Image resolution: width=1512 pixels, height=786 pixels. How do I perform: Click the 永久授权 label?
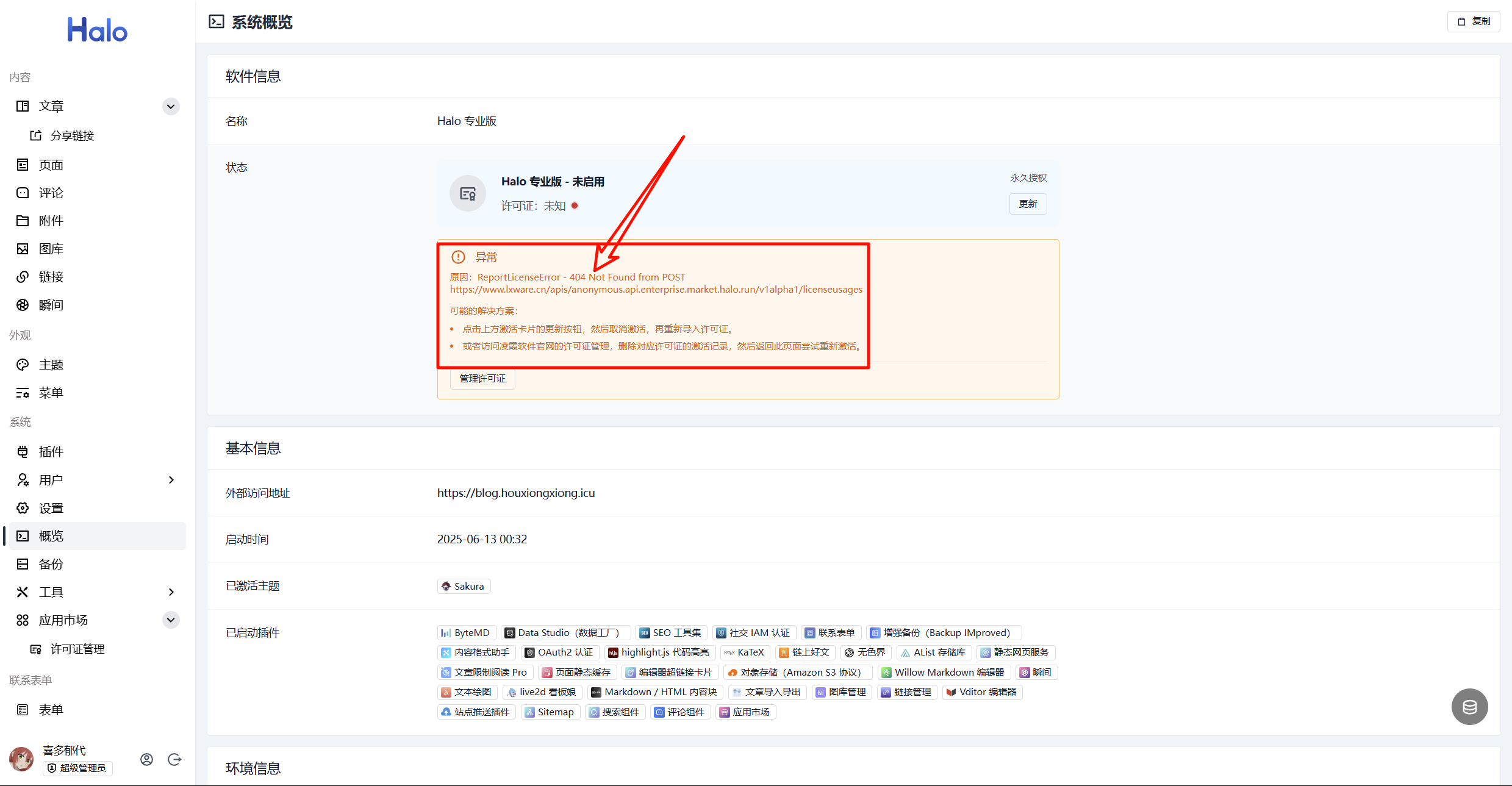[1028, 177]
